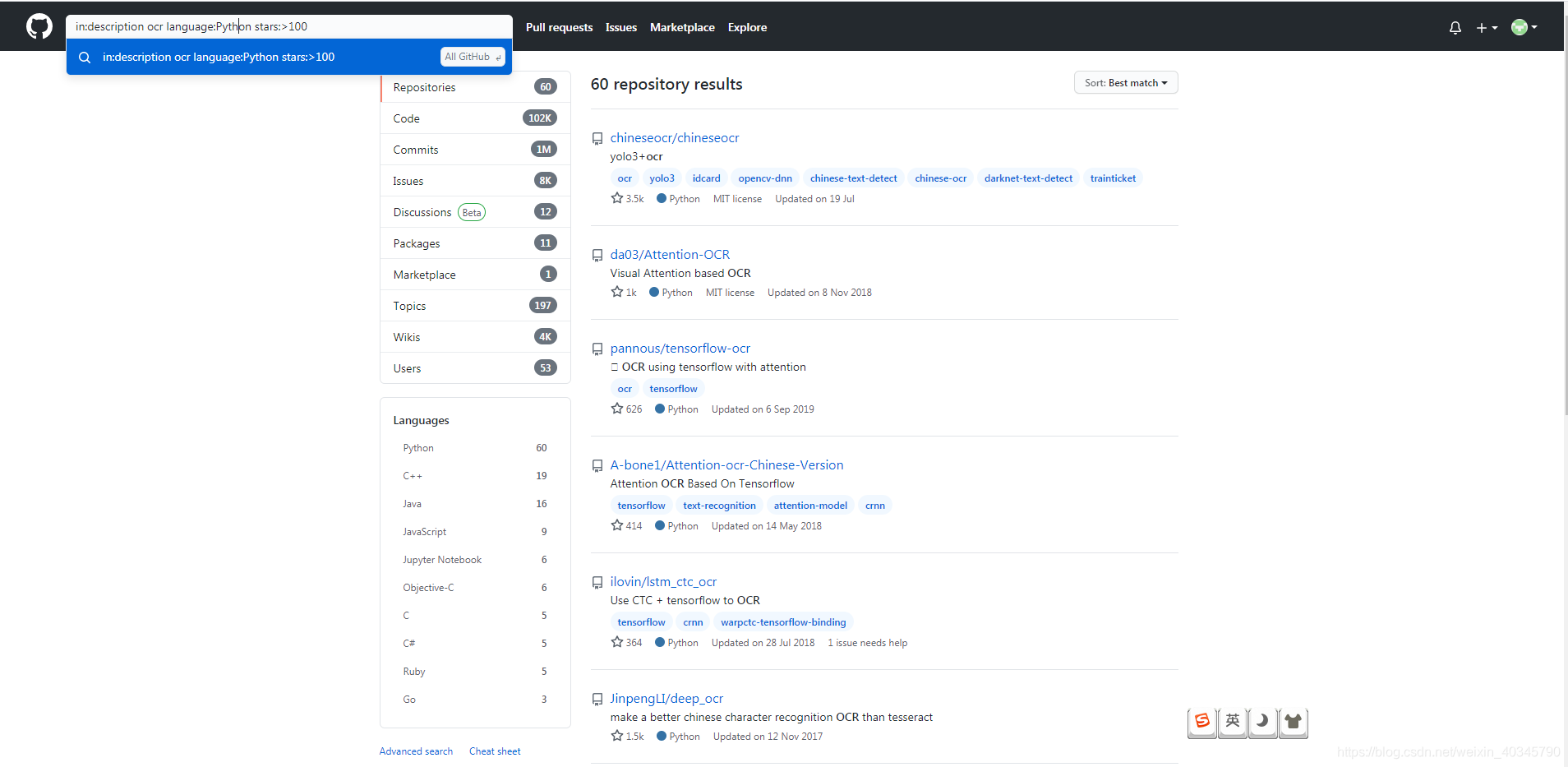The height and width of the screenshot is (767, 1568).
Task: Select the Topics results filter
Action: click(x=475, y=306)
